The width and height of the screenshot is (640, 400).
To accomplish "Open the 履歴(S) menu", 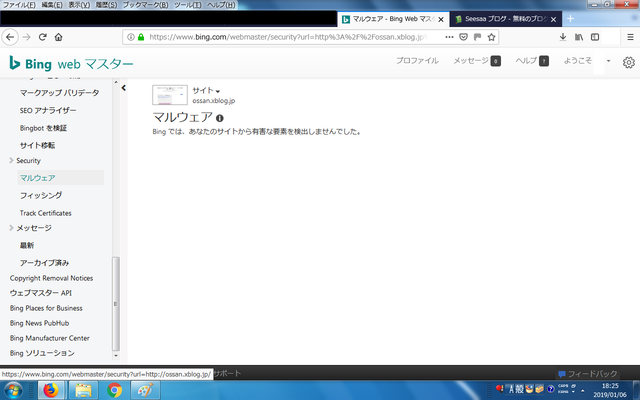I will click(x=106, y=5).
